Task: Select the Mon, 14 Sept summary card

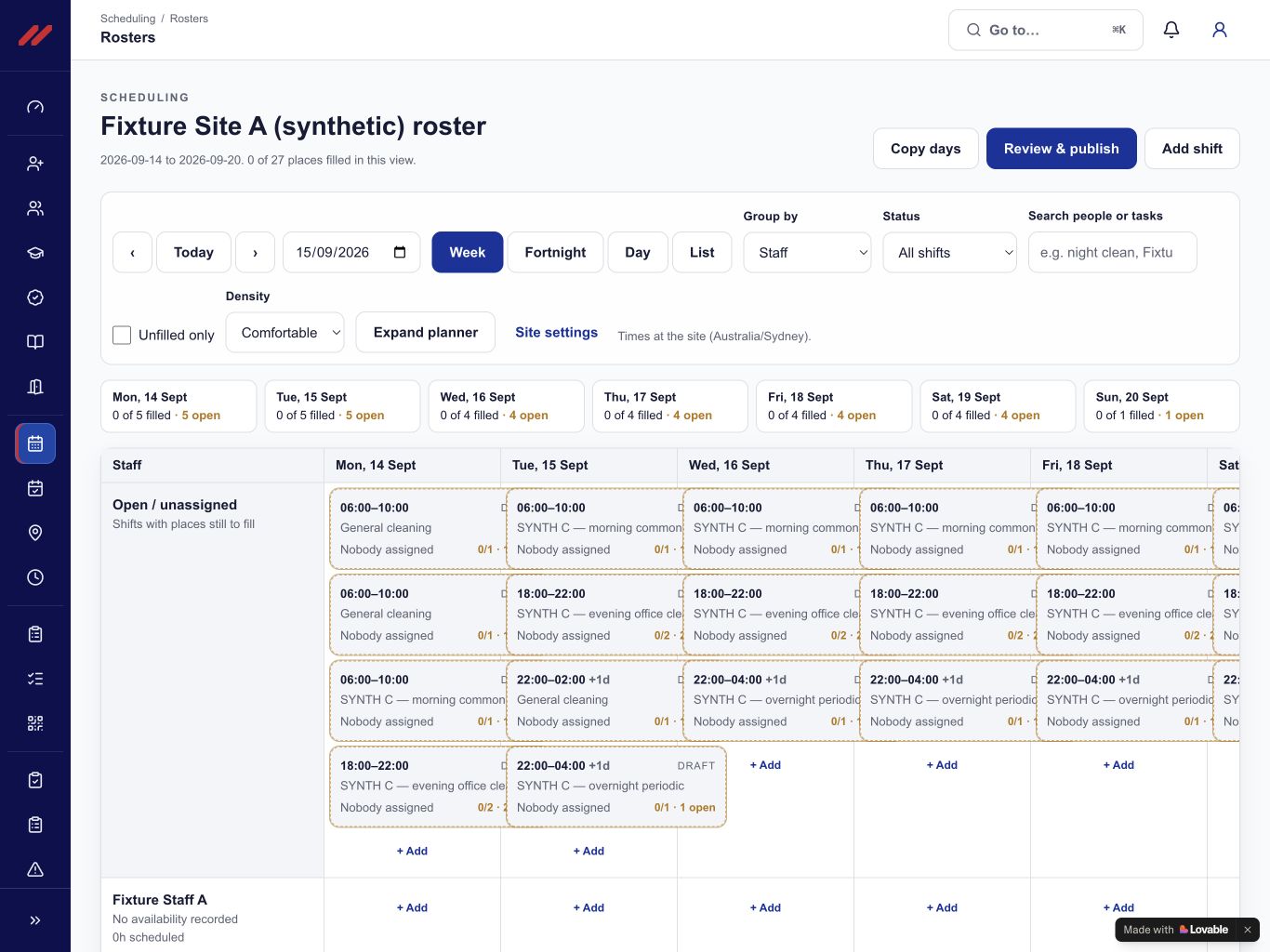Action: 179,406
